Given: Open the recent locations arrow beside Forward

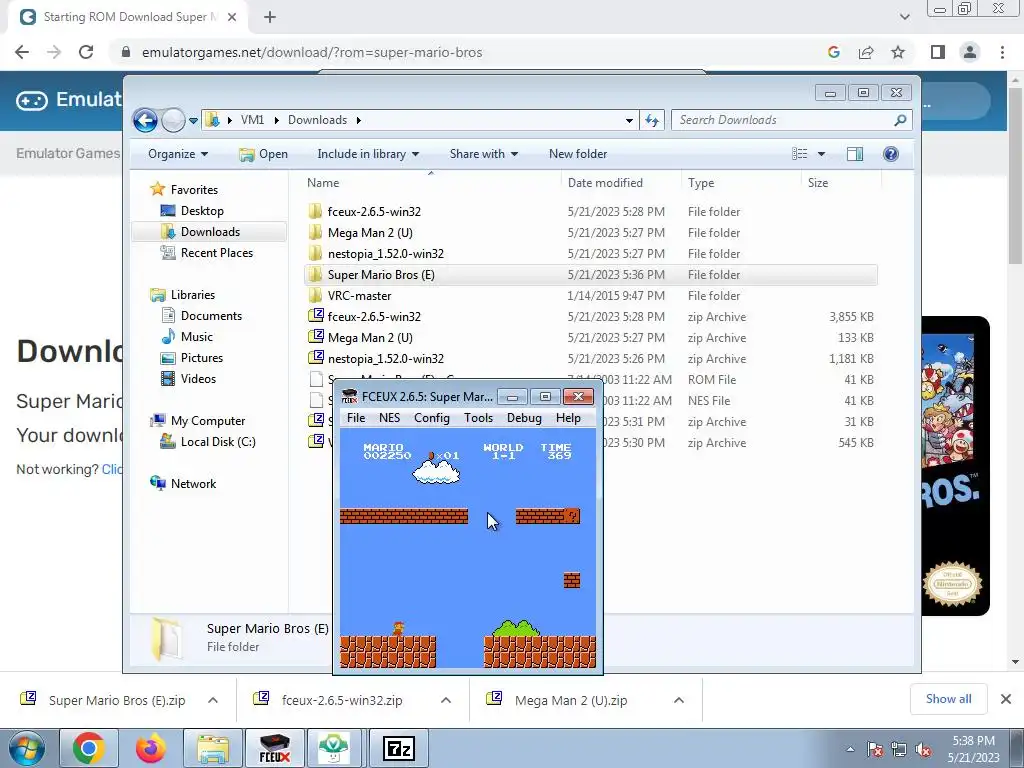Looking at the screenshot, I should (x=193, y=121).
